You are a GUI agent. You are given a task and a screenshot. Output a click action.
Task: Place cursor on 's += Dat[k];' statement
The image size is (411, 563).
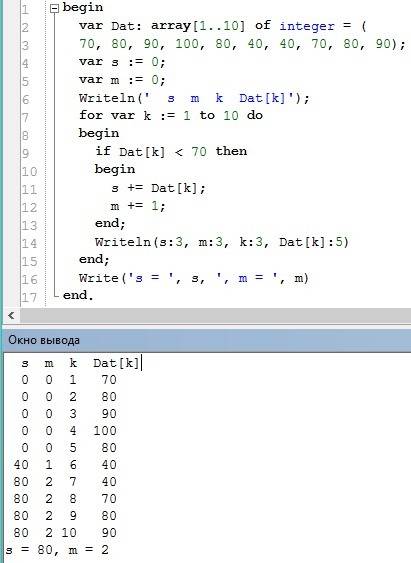[x=158, y=188]
